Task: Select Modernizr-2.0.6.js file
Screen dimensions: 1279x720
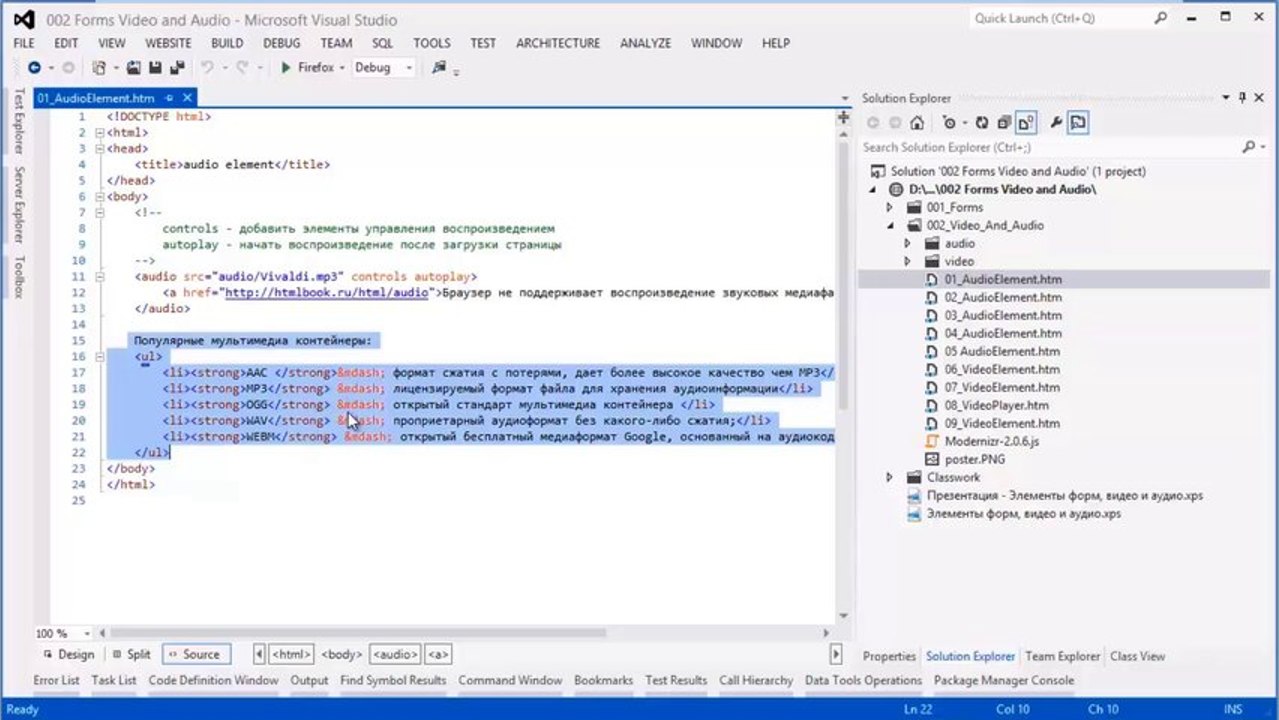Action: [993, 441]
